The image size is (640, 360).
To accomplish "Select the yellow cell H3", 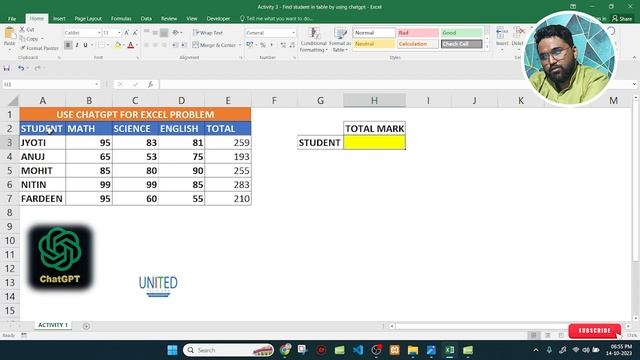I will [x=374, y=142].
